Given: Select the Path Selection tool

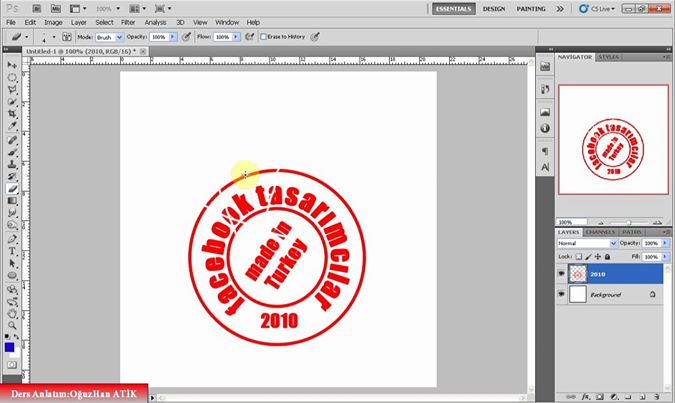Looking at the screenshot, I should coord(12,264).
